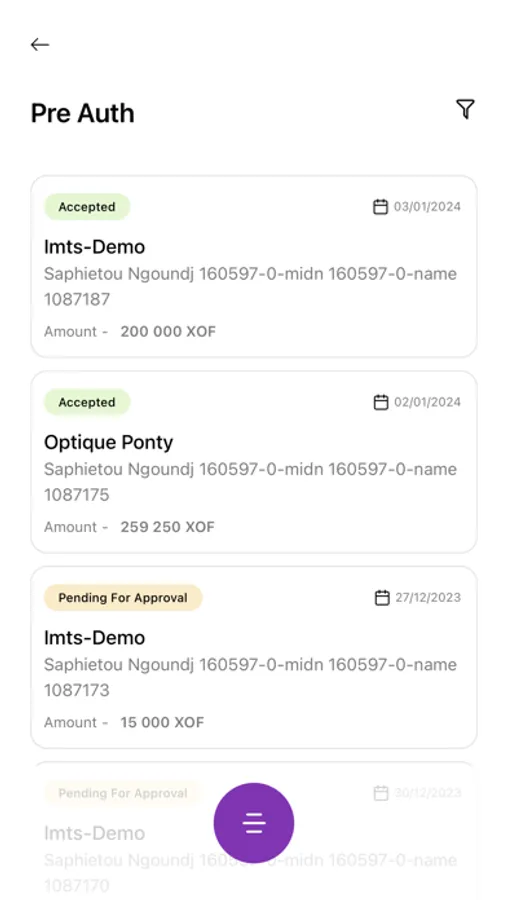Select Accepted badge on 200 000 XOF card
Viewport: 507px width, 900px height.
click(x=87, y=207)
